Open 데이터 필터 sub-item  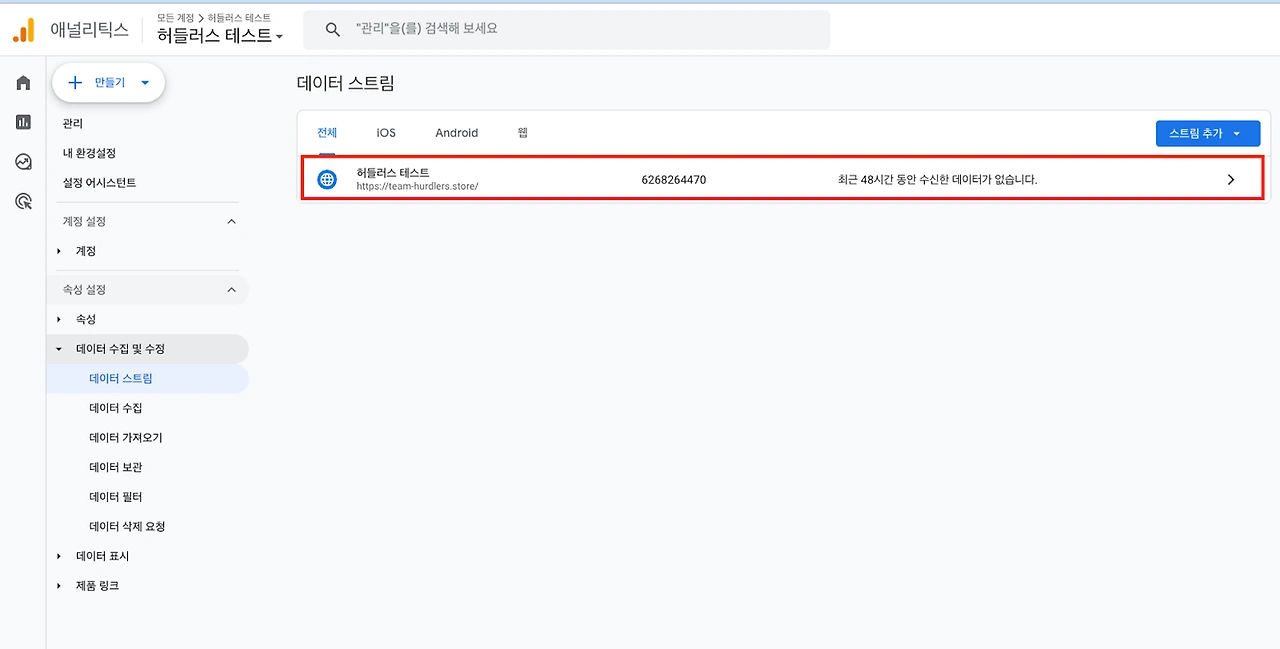coord(116,497)
